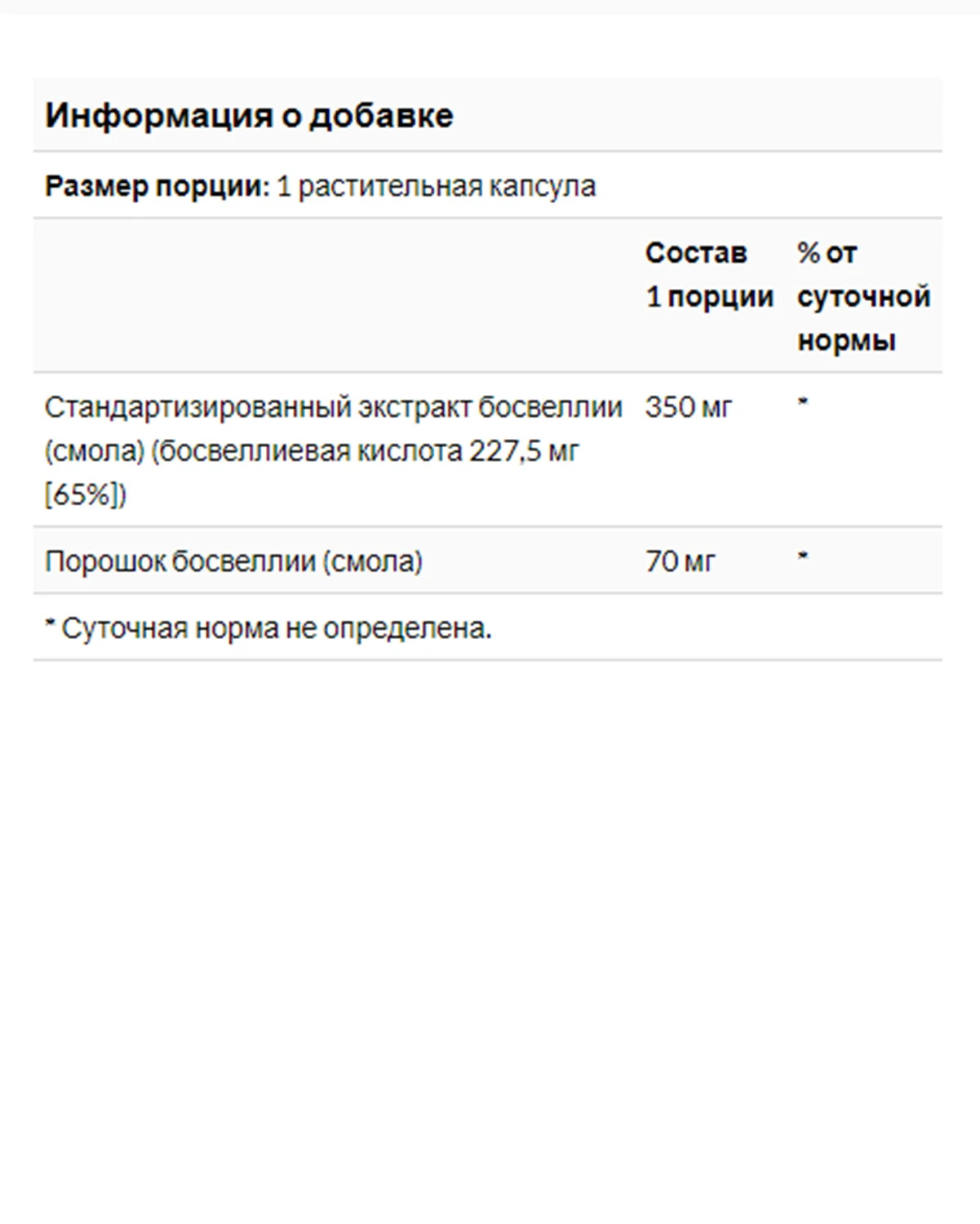The image size is (980, 1224).
Task: Click the '1 растительная капсула' serving text
Action: [x=437, y=186]
